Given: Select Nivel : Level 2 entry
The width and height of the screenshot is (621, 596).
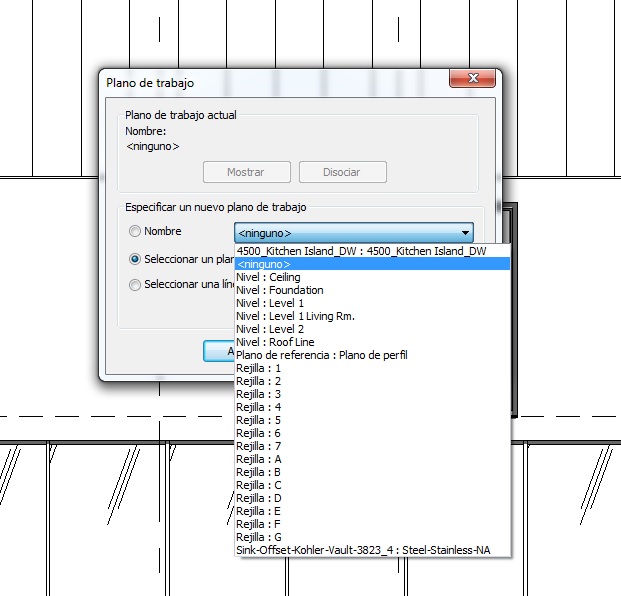Looking at the screenshot, I should [270, 329].
